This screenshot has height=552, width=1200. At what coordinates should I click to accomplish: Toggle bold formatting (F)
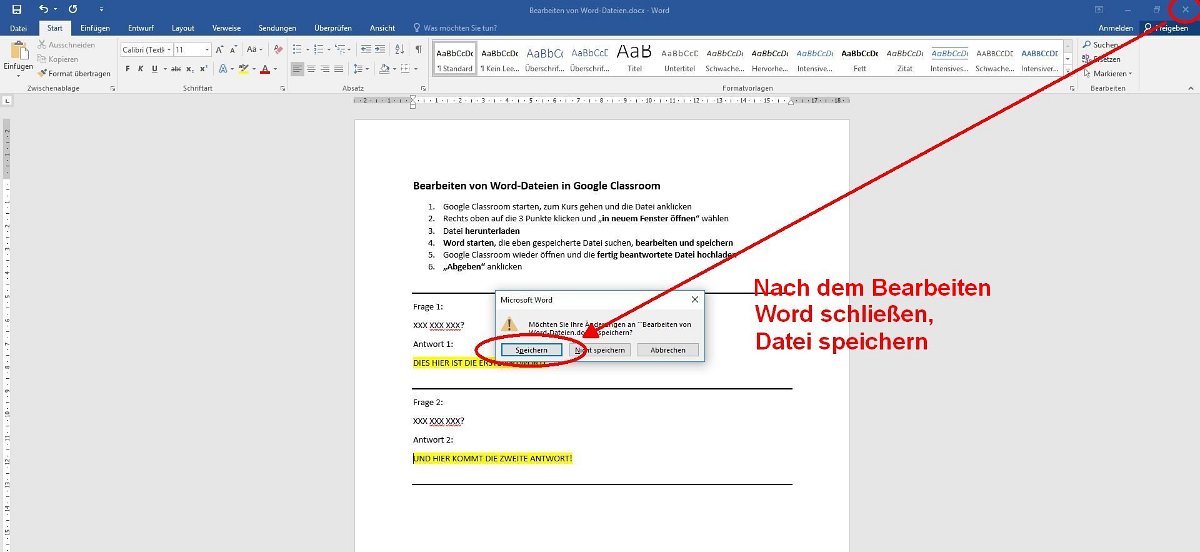(x=127, y=69)
